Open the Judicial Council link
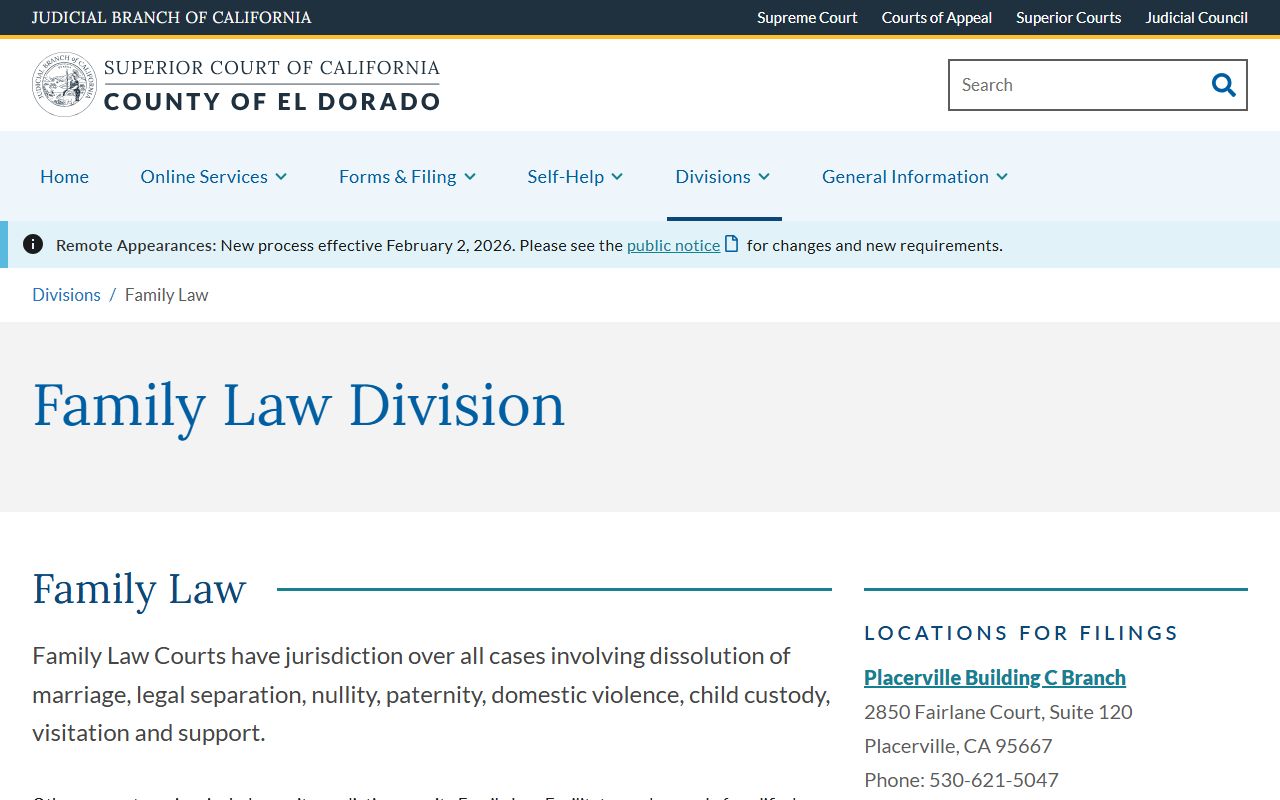Viewport: 1280px width, 800px height. pyautogui.click(x=1196, y=17)
